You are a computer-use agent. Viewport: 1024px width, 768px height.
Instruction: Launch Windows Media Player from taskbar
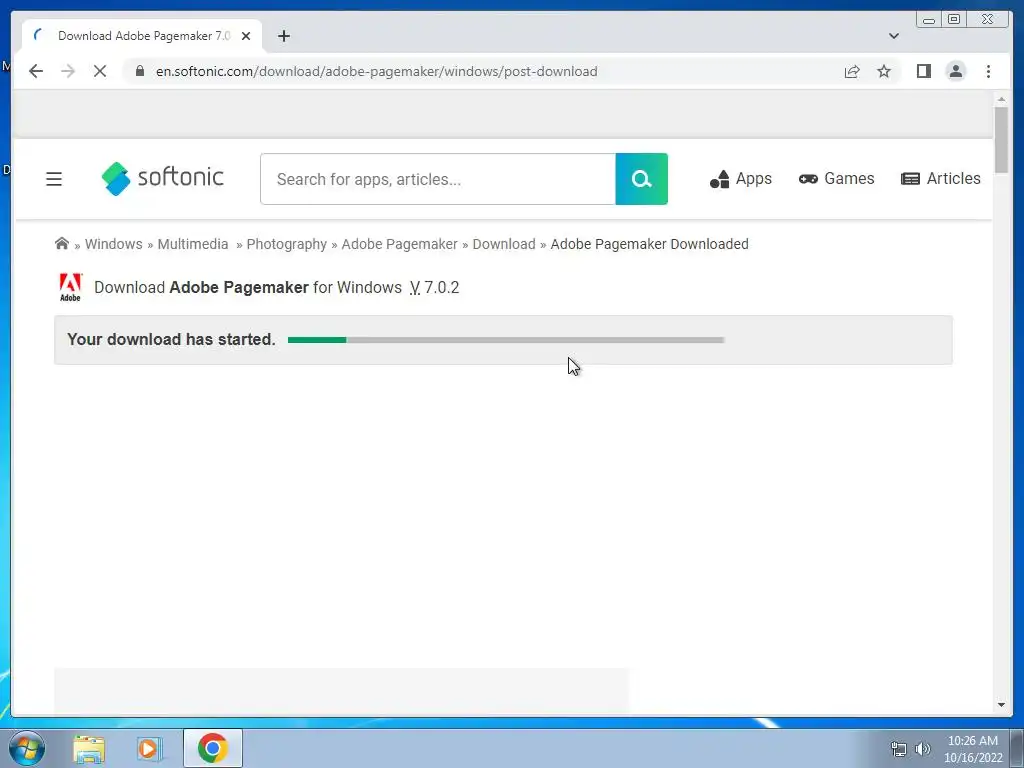coord(149,748)
